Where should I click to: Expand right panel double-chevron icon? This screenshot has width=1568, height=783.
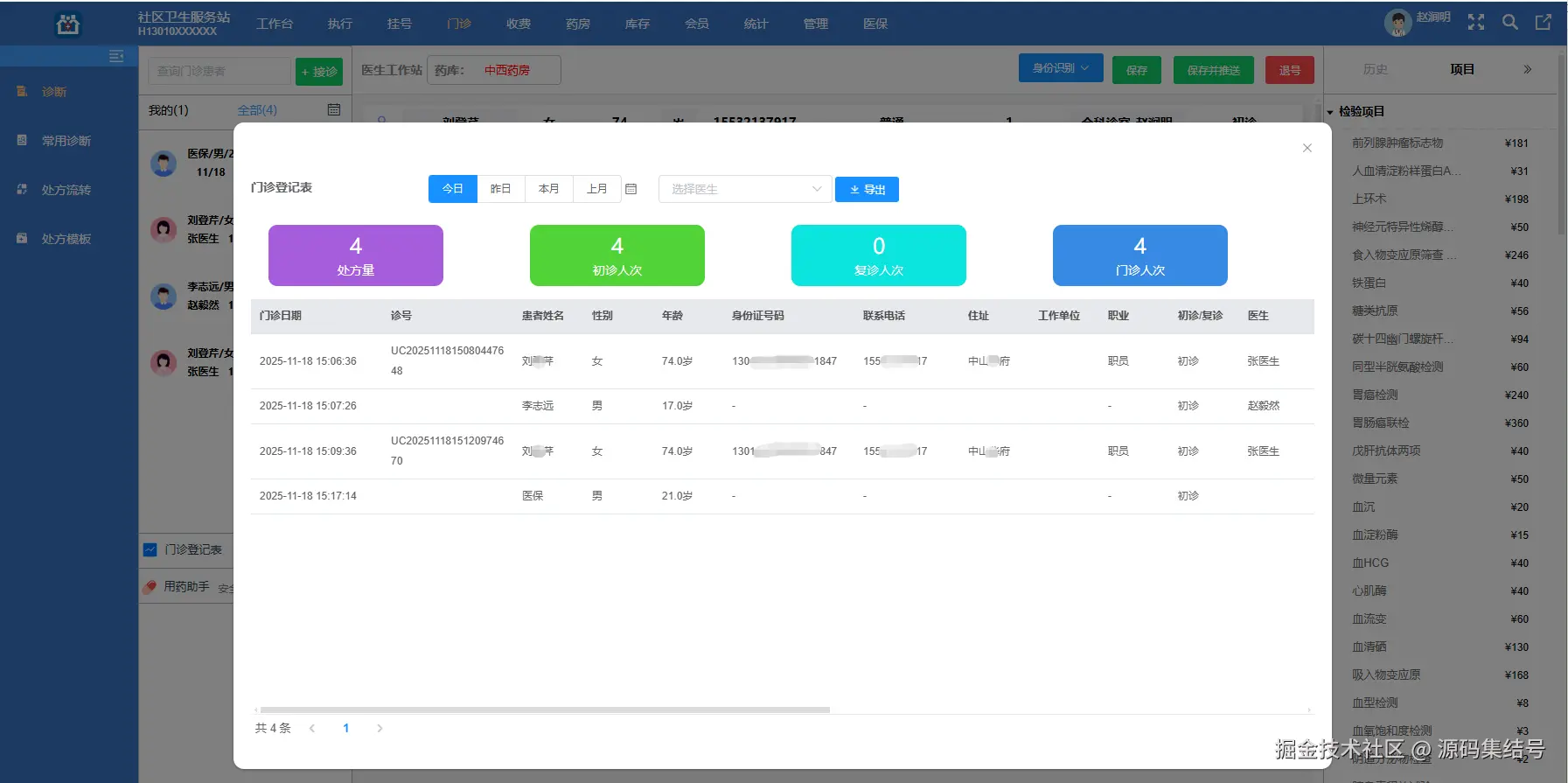tap(1528, 69)
